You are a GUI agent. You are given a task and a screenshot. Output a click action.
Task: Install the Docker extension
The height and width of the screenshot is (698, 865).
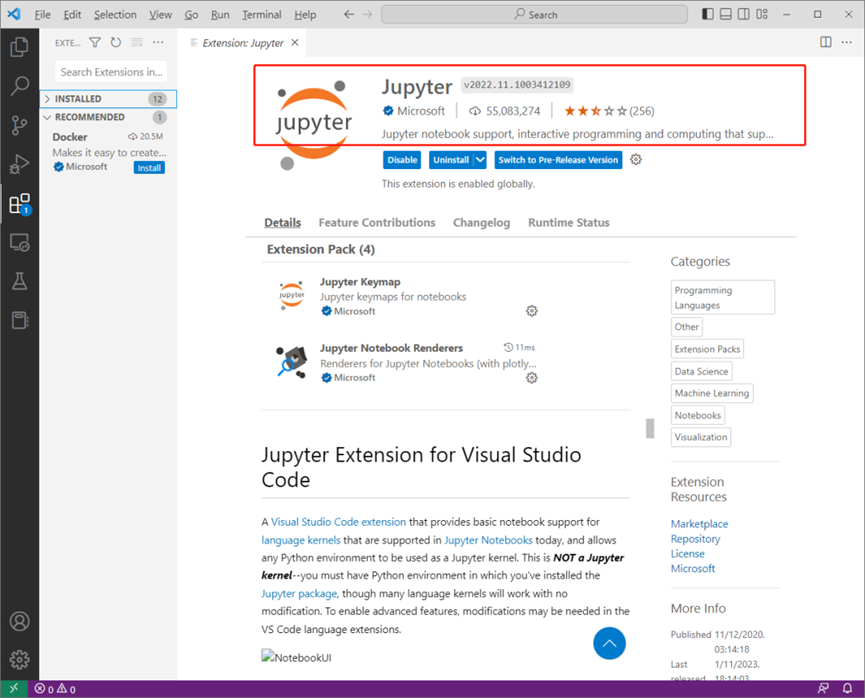tap(149, 168)
